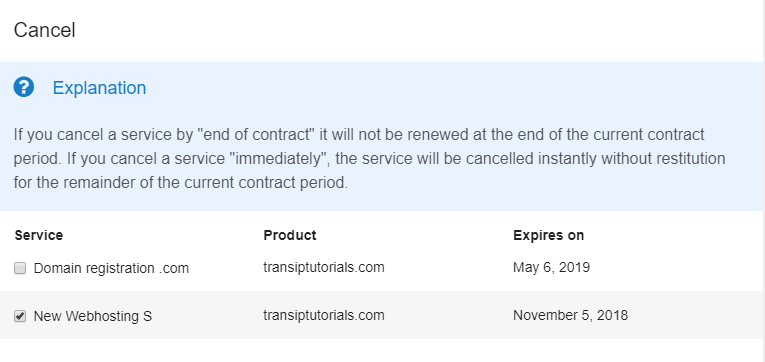Uncheck the New Webhosting S checkbox
Screen dimensions: 765x362
20,316
